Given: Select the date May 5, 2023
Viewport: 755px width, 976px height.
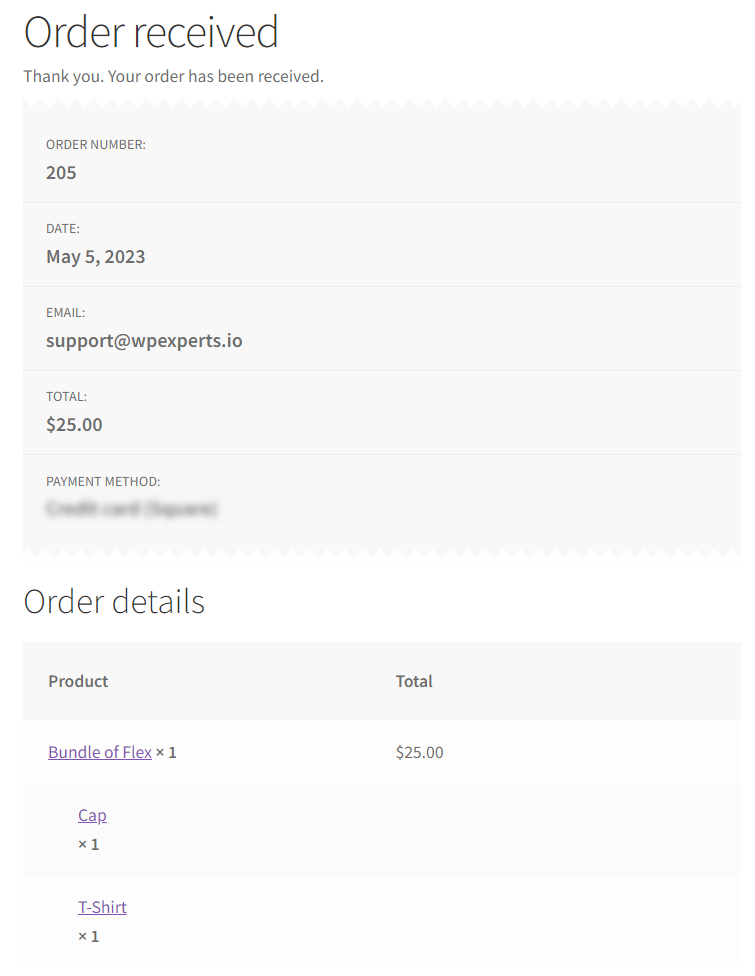Looking at the screenshot, I should pyautogui.click(x=95, y=256).
